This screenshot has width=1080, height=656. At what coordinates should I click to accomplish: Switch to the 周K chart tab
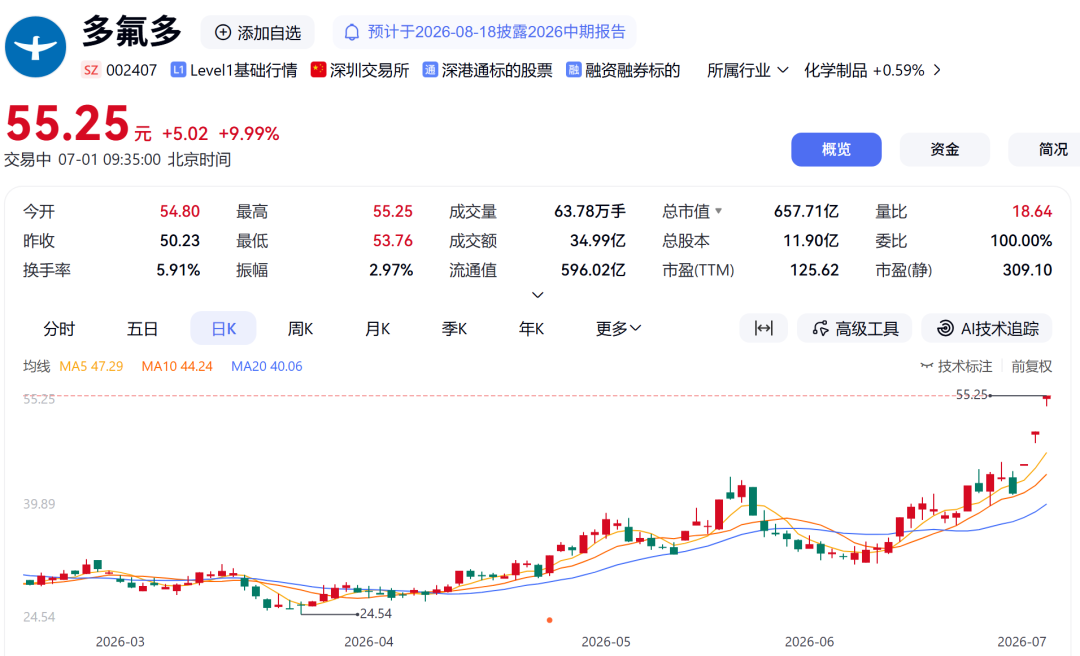[300, 329]
